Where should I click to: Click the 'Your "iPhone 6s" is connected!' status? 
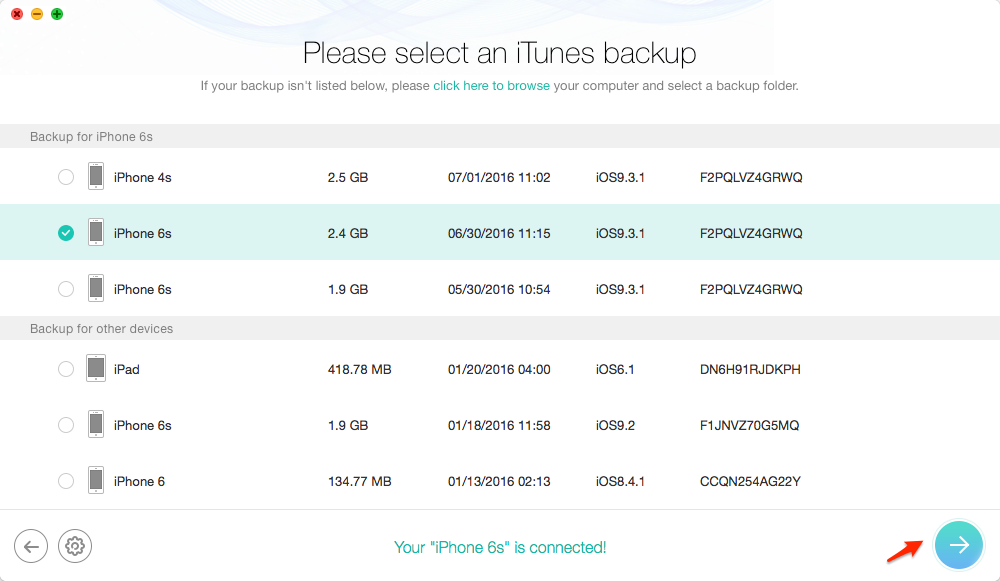(500, 547)
